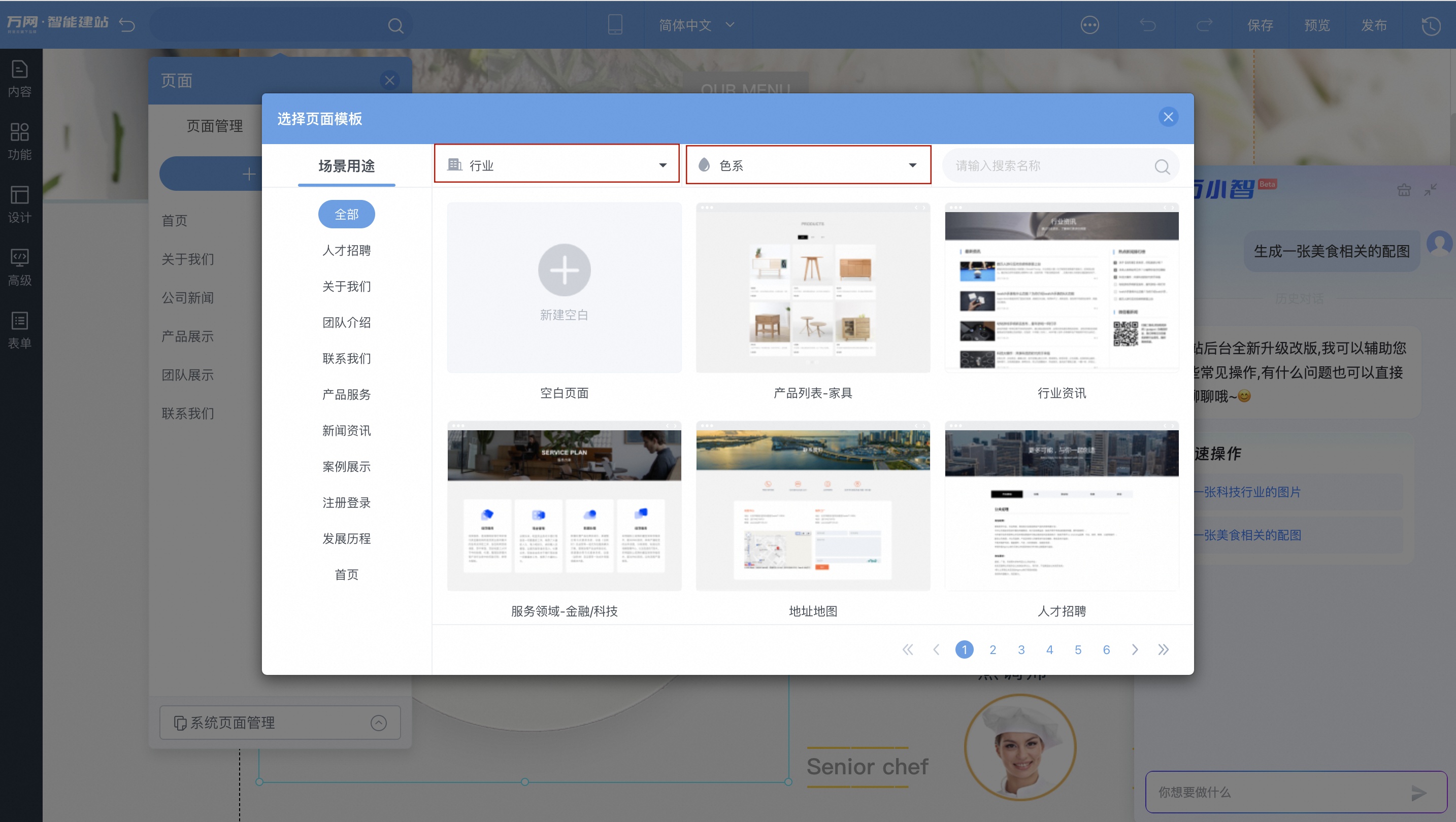Go to template page 4
This screenshot has width=1456, height=822.
1049,649
